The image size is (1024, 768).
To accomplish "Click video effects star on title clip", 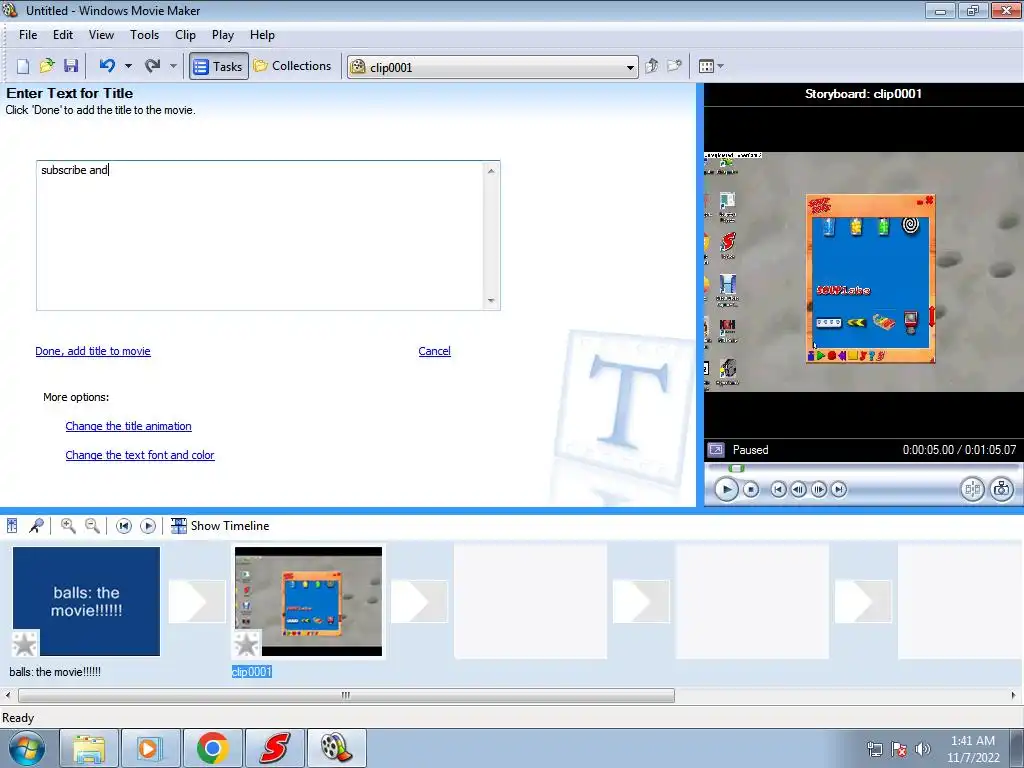I will [x=25, y=644].
